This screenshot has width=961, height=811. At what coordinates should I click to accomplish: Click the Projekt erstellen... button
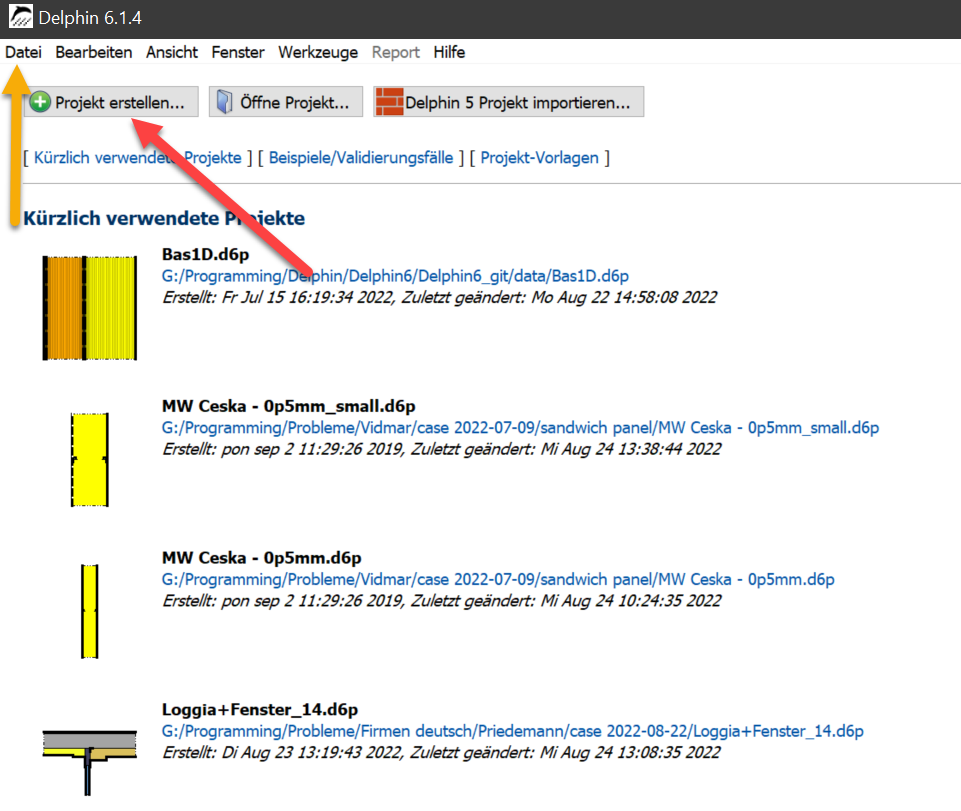point(111,102)
